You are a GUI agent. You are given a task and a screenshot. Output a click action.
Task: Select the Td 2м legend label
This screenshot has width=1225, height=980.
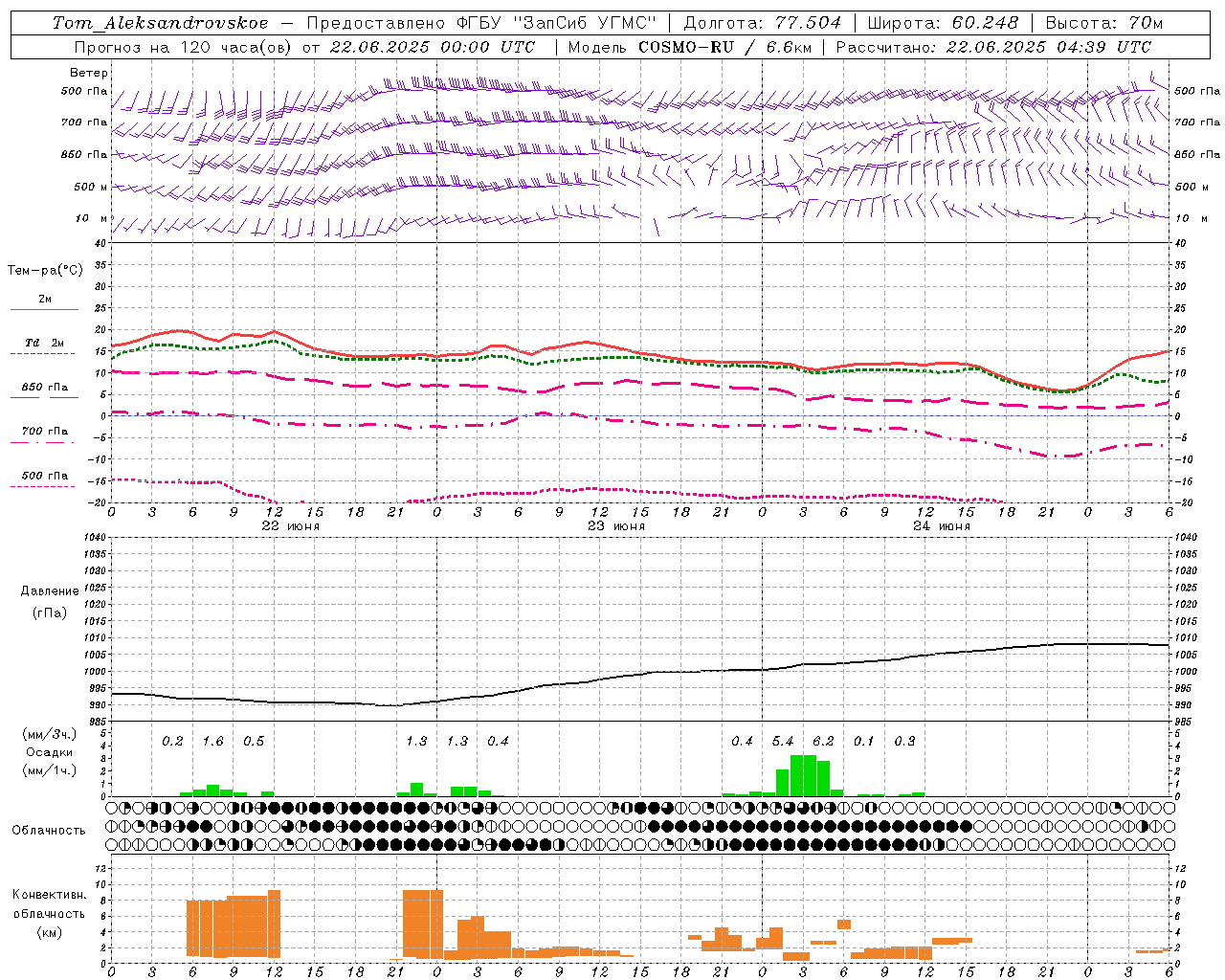[x=45, y=343]
